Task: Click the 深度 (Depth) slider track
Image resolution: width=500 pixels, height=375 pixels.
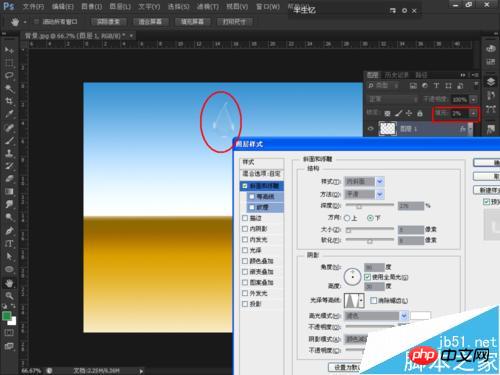Action: point(370,205)
